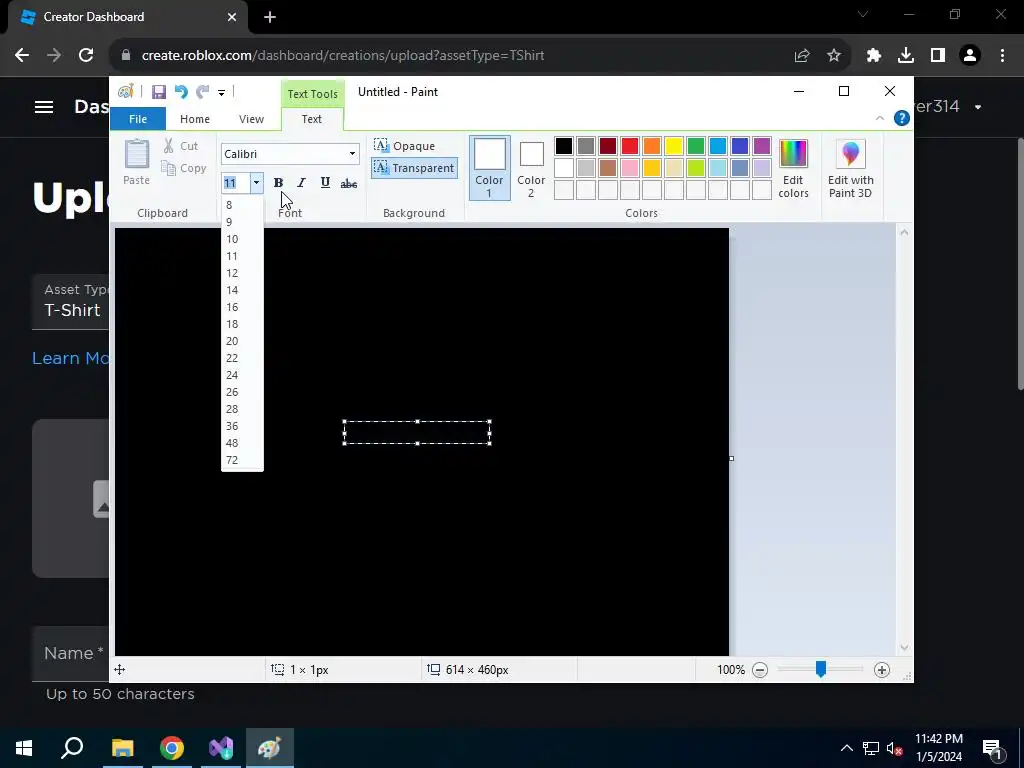This screenshot has width=1024, height=768.
Task: Select the Color 2 button
Action: pyautogui.click(x=531, y=168)
